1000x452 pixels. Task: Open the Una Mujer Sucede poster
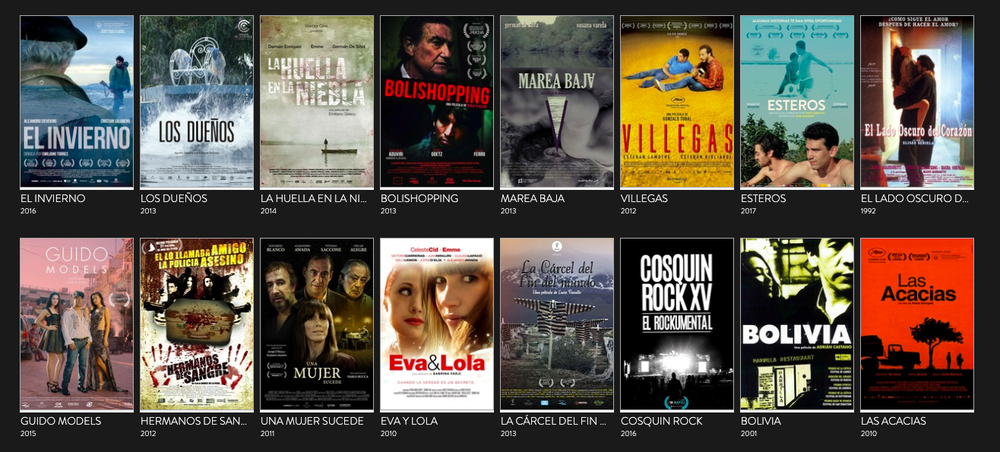click(x=317, y=324)
